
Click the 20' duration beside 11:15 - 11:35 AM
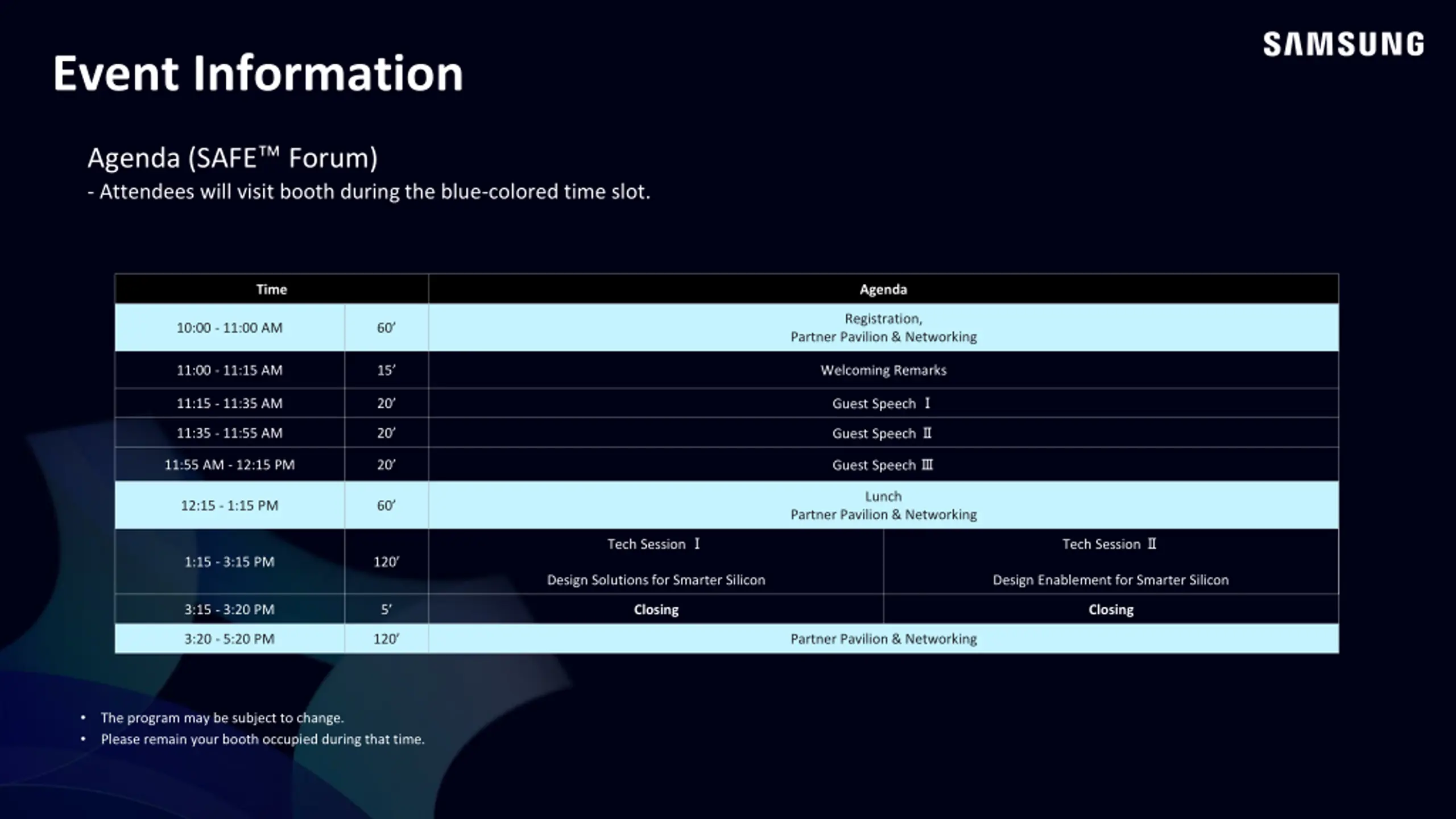[386, 403]
